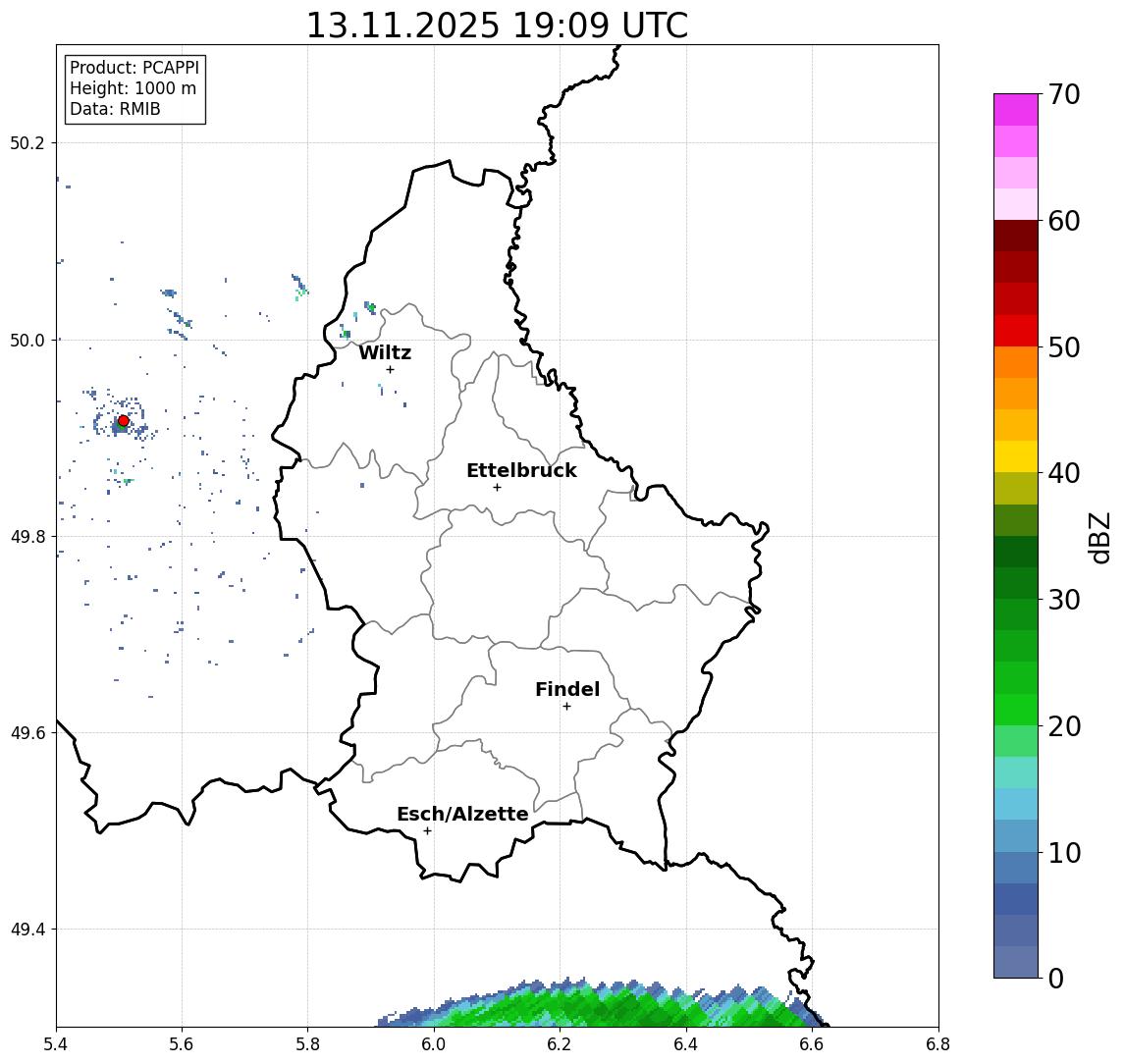Screen dimensions: 1124x1064
Task: Click the longitude tick label 6.8
Action: click(937, 1044)
